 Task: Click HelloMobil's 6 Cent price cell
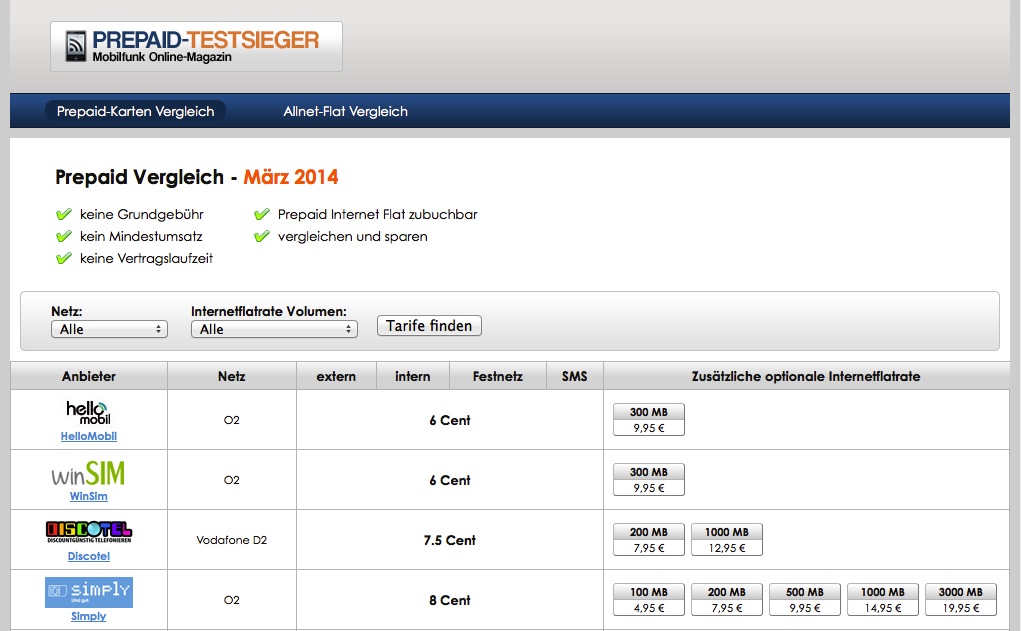(x=450, y=420)
